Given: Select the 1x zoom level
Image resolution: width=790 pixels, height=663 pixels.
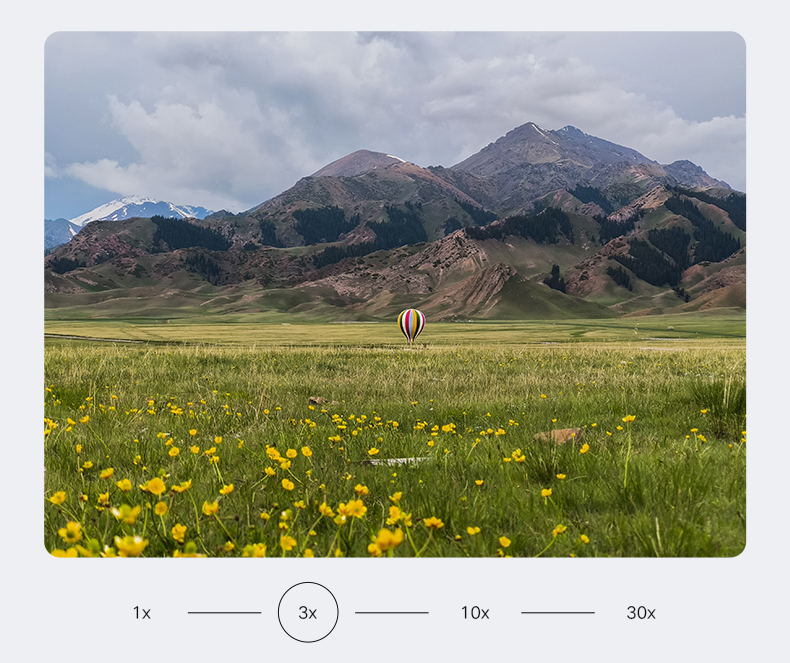Looking at the screenshot, I should point(142,613).
